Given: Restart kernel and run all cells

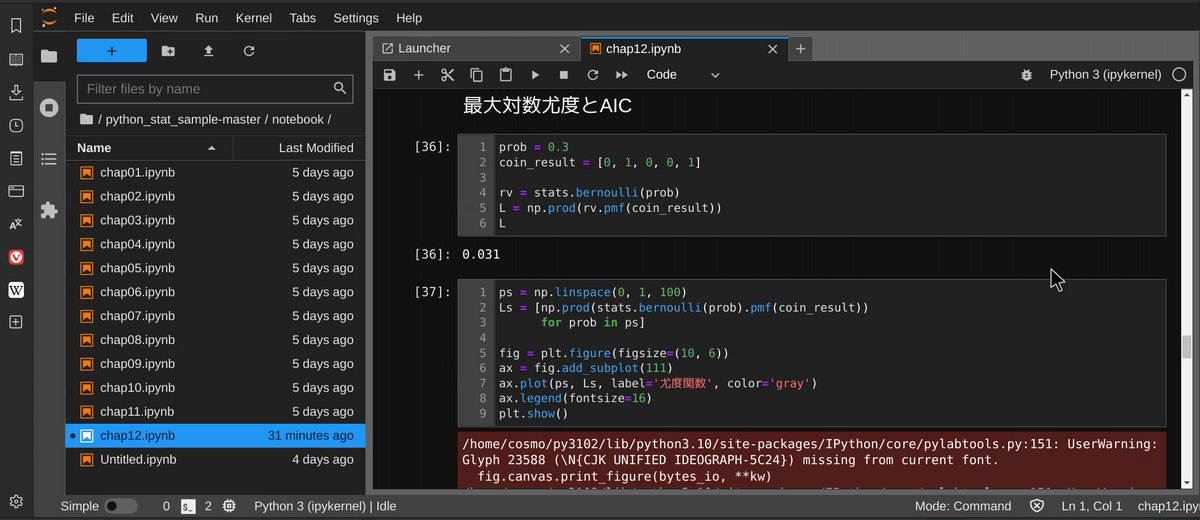Looking at the screenshot, I should (622, 75).
